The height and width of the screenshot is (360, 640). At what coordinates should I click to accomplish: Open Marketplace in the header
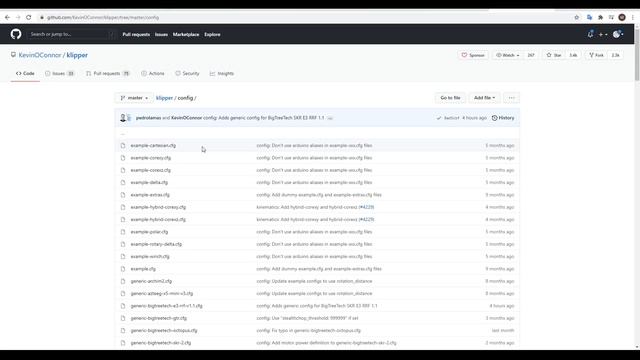point(186,35)
